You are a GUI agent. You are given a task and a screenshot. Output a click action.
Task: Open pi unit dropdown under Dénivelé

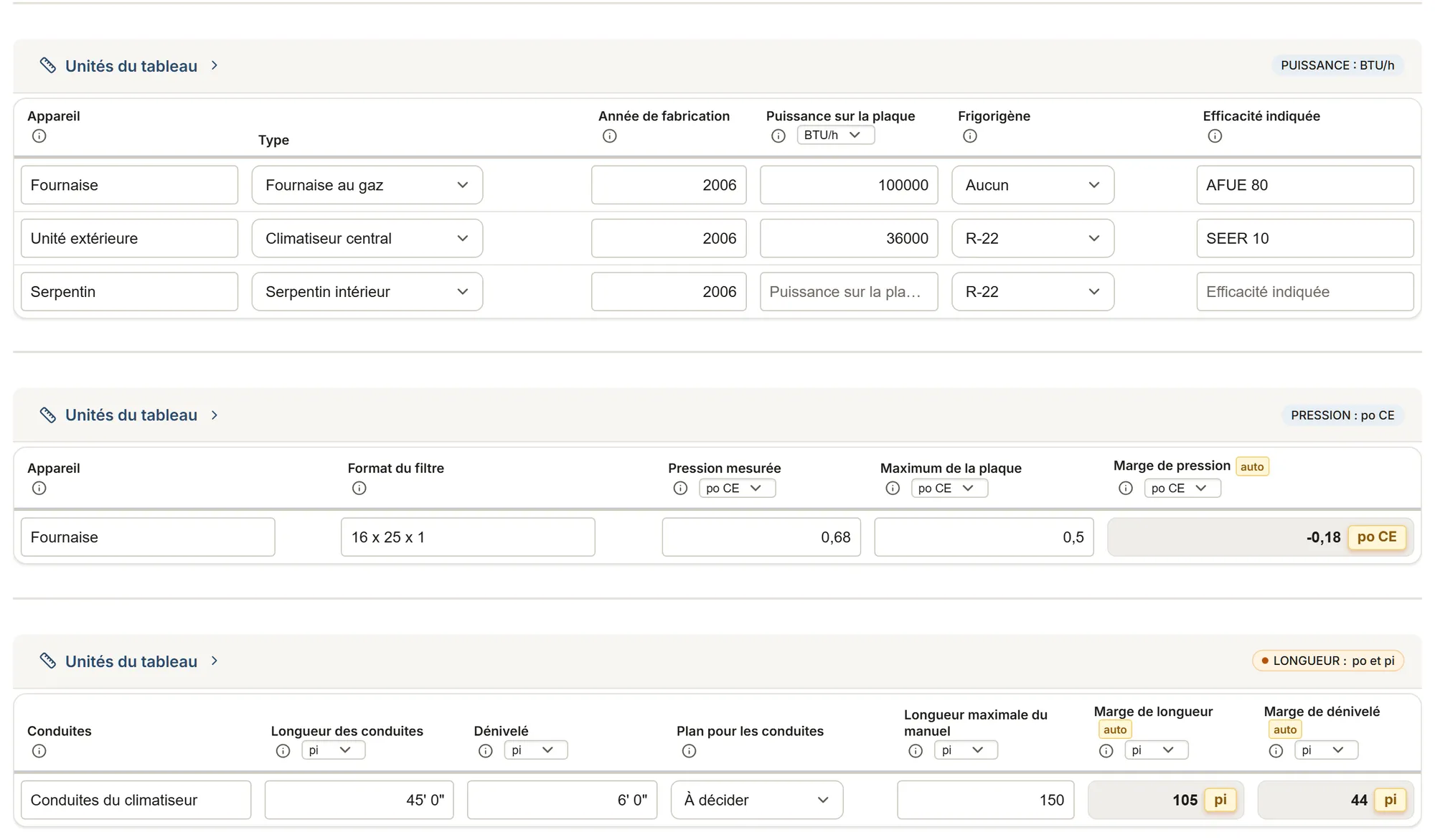point(535,750)
